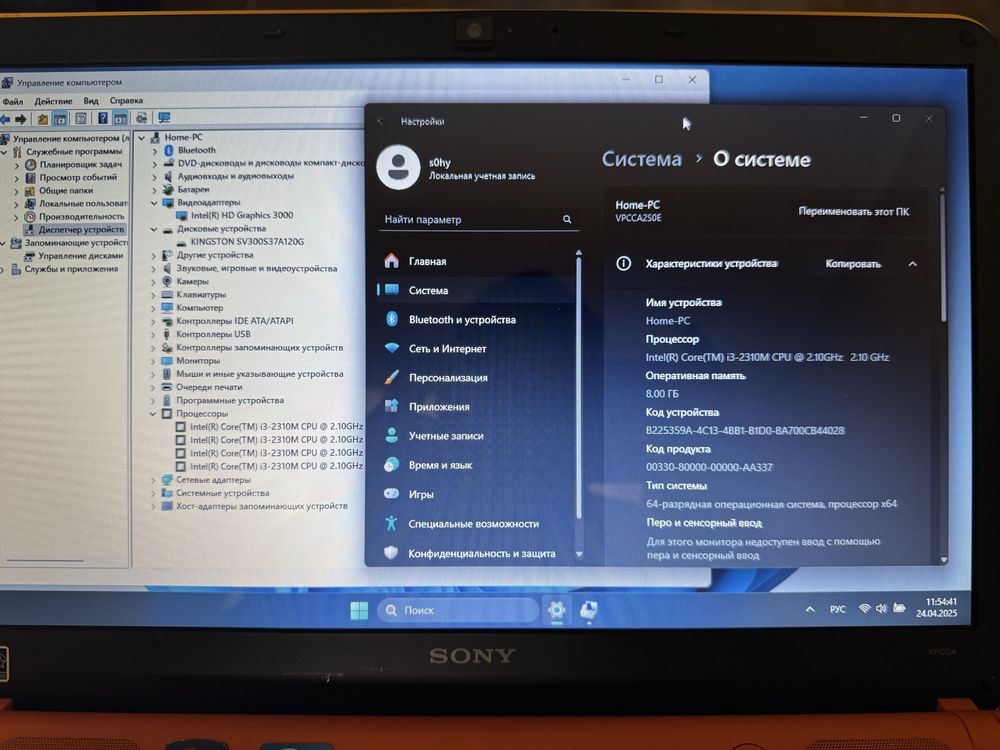
Task: Select Intel(R) HD Graphics 3000 device
Action: tap(242, 216)
